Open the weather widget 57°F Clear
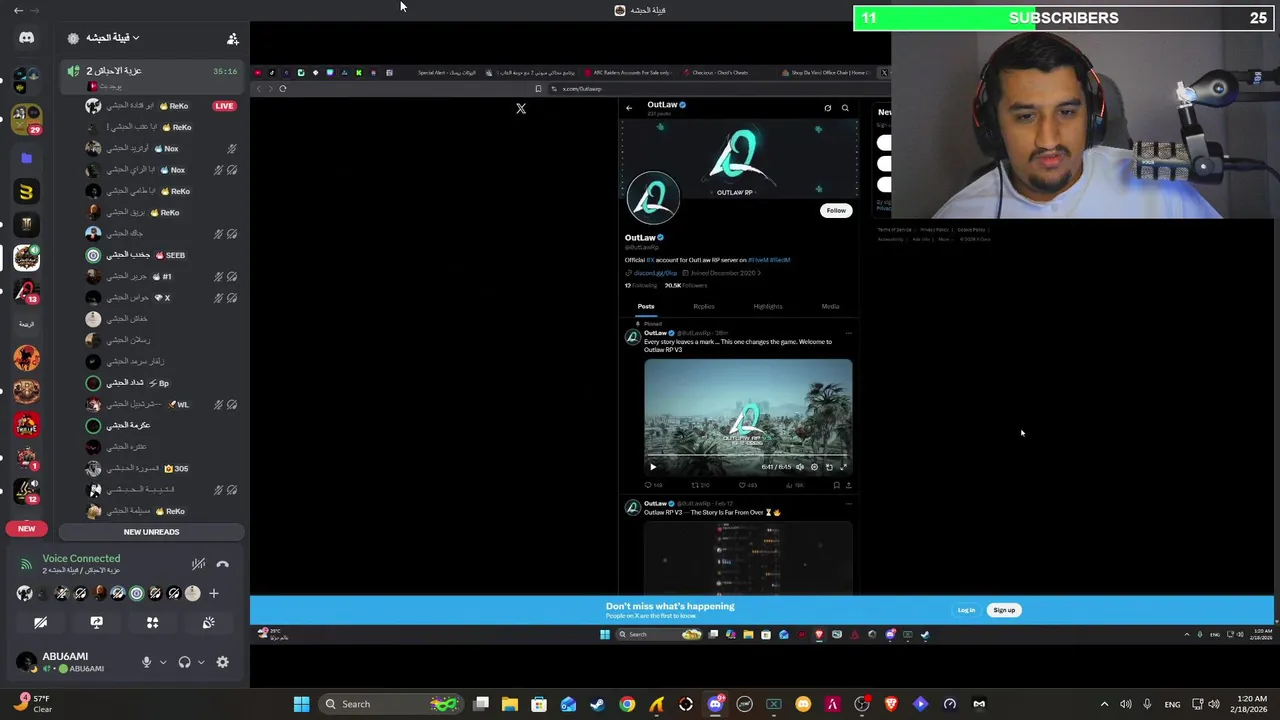Viewport: 1280px width, 720px height. (x=30, y=704)
